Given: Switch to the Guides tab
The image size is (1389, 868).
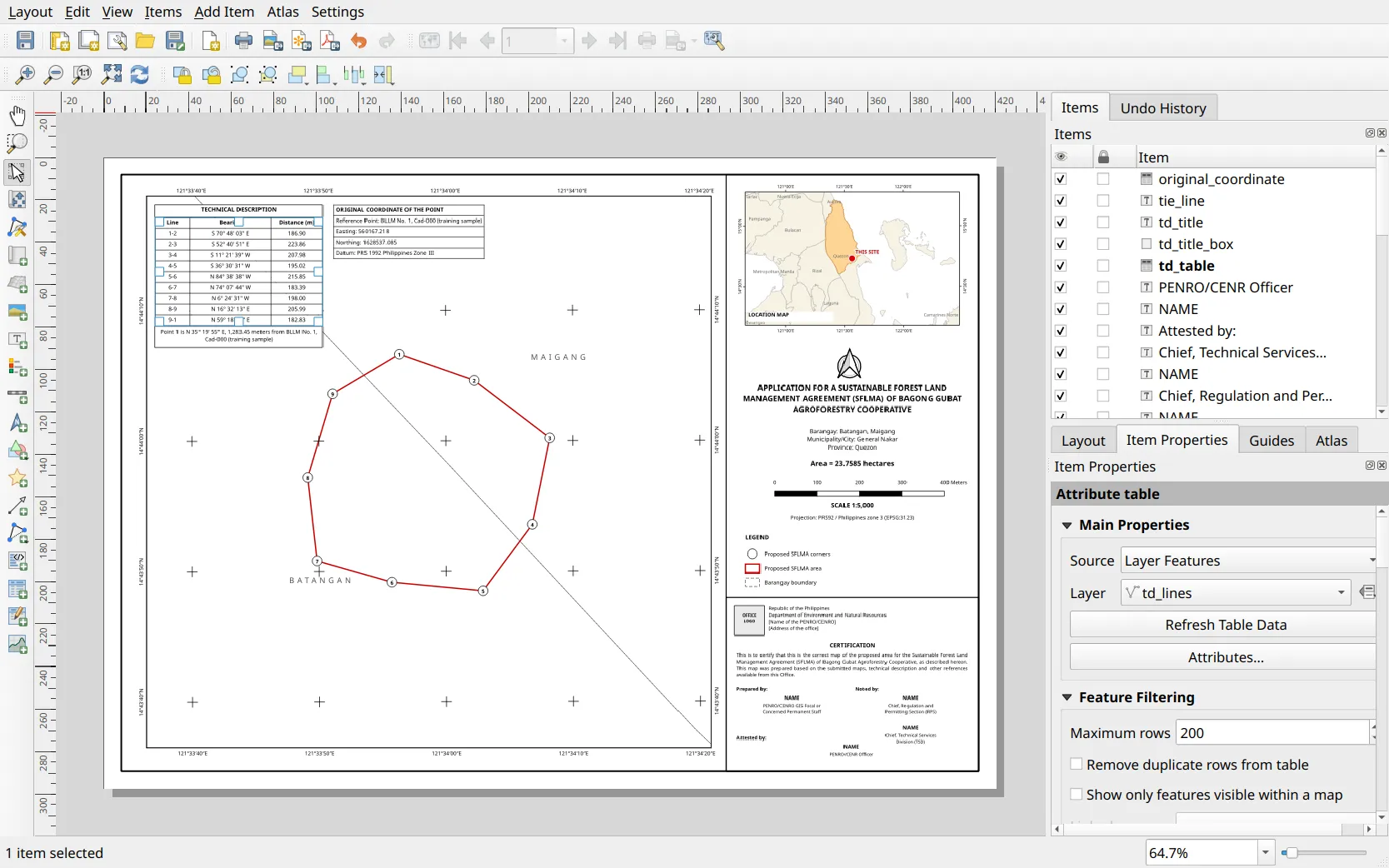Looking at the screenshot, I should coord(1272,441).
